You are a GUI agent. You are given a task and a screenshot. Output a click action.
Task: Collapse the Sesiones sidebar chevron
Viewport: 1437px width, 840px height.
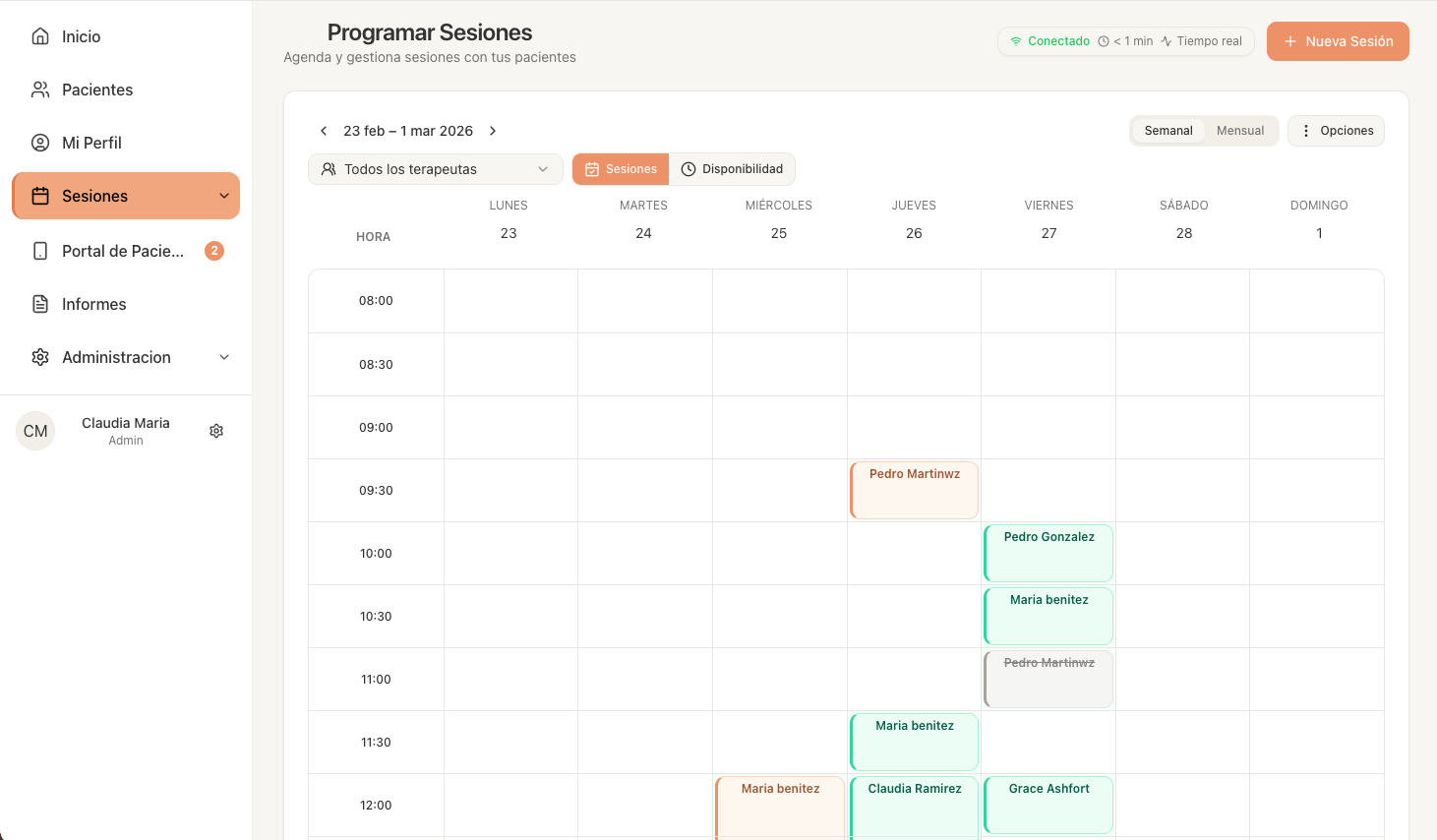(224, 196)
